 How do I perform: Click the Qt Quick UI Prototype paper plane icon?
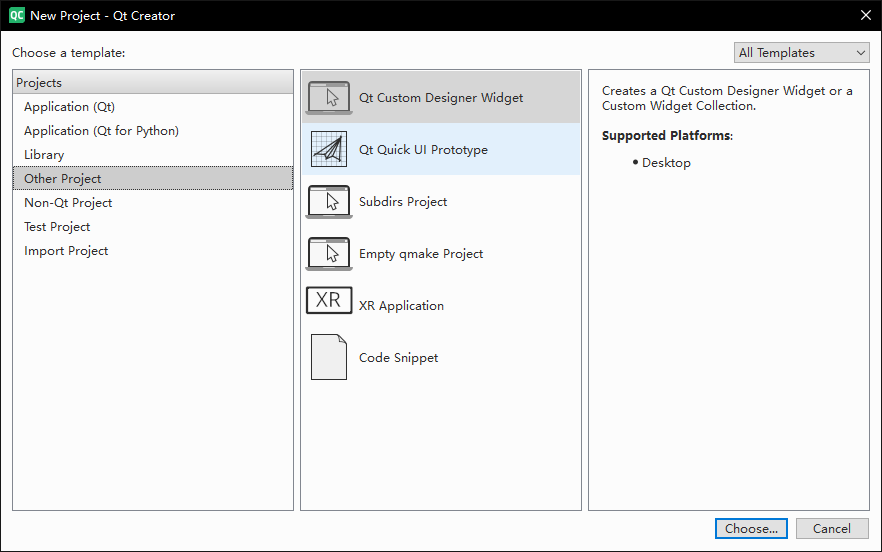pyautogui.click(x=329, y=149)
